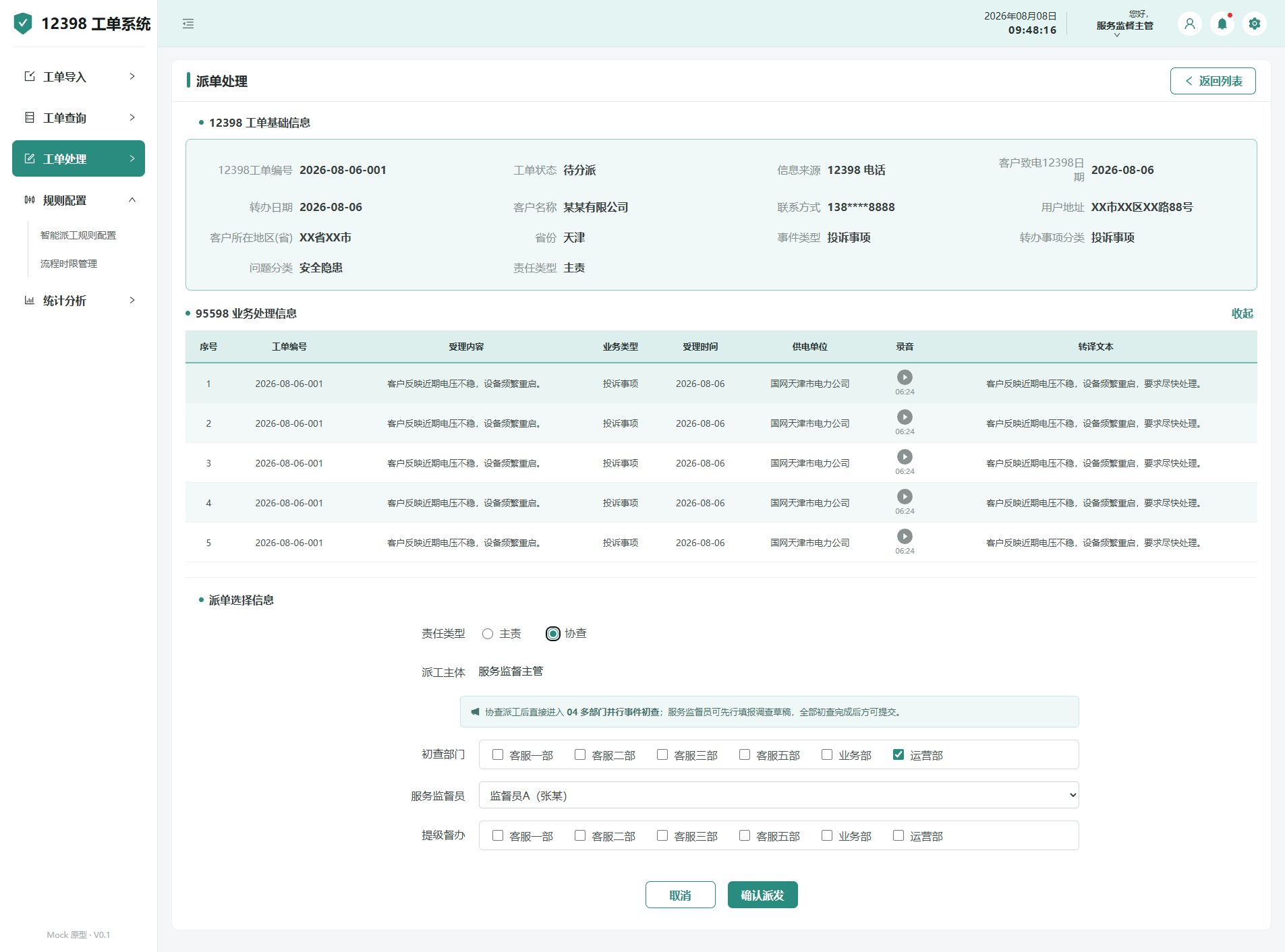The width and height of the screenshot is (1285, 952).
Task: Go to 流程时限管理
Action: [x=69, y=264]
